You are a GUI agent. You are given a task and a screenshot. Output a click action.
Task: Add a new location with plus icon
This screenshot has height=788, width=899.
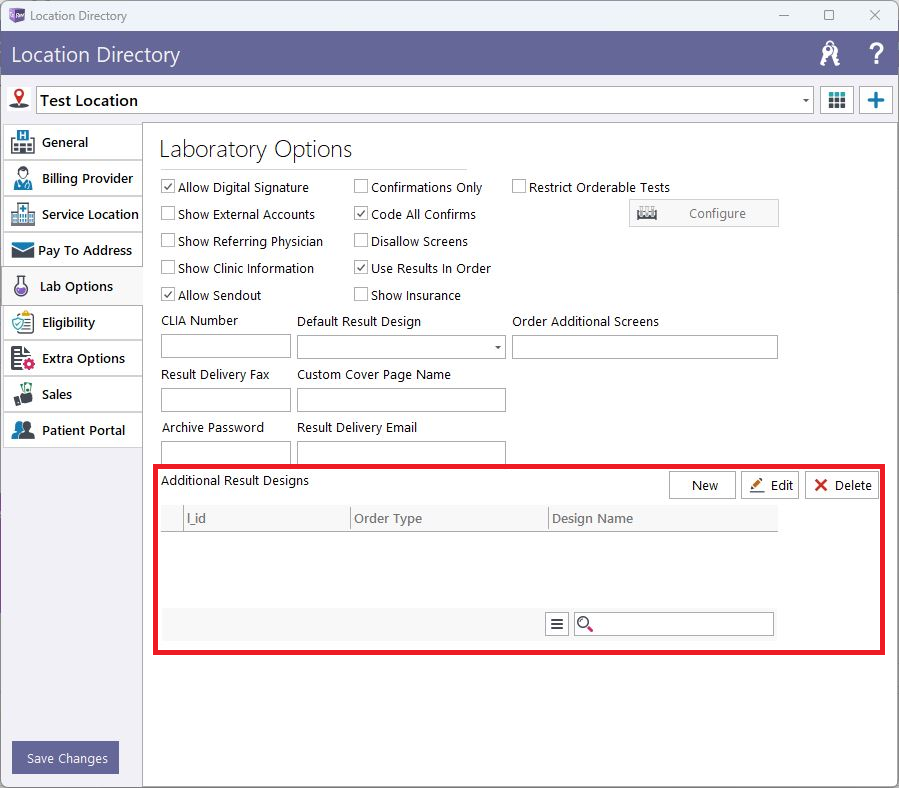tap(875, 100)
